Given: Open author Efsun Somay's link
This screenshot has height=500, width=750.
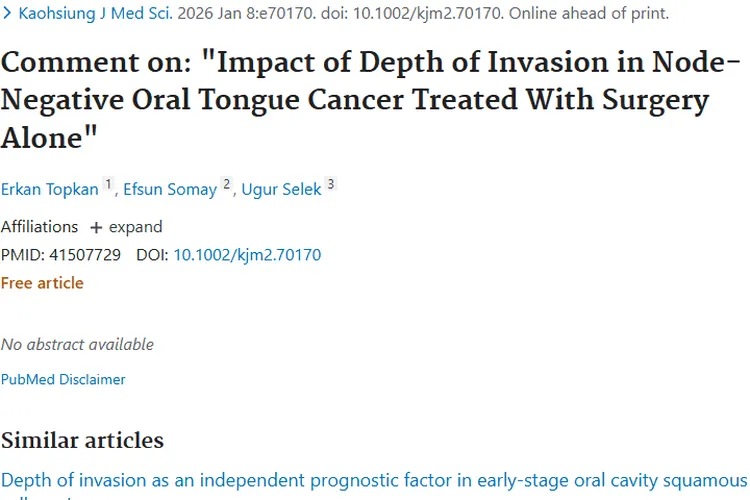Looking at the screenshot, I should [169, 189].
